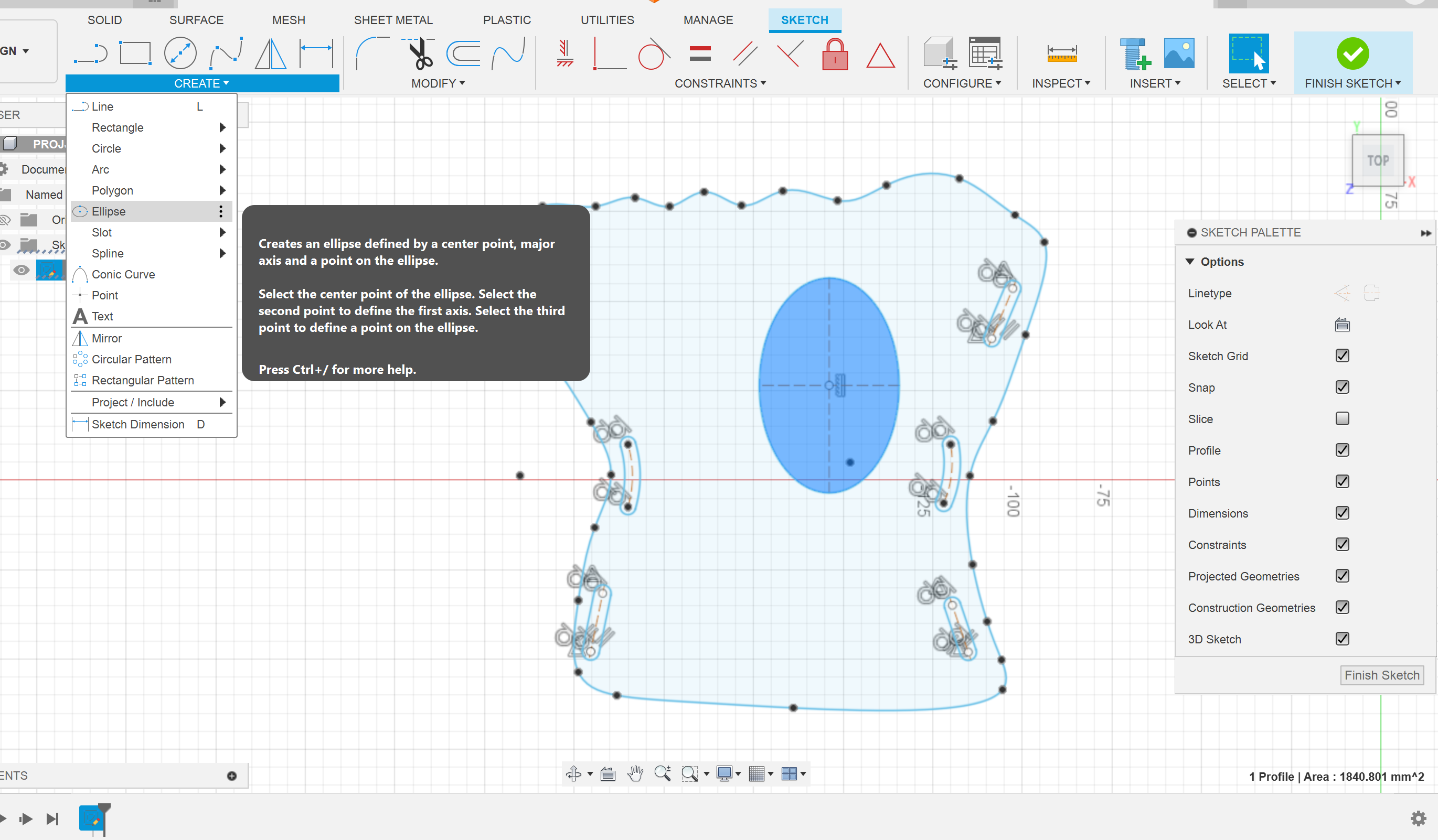Disable the 3D Sketch checkbox
The width and height of the screenshot is (1438, 840).
point(1343,638)
